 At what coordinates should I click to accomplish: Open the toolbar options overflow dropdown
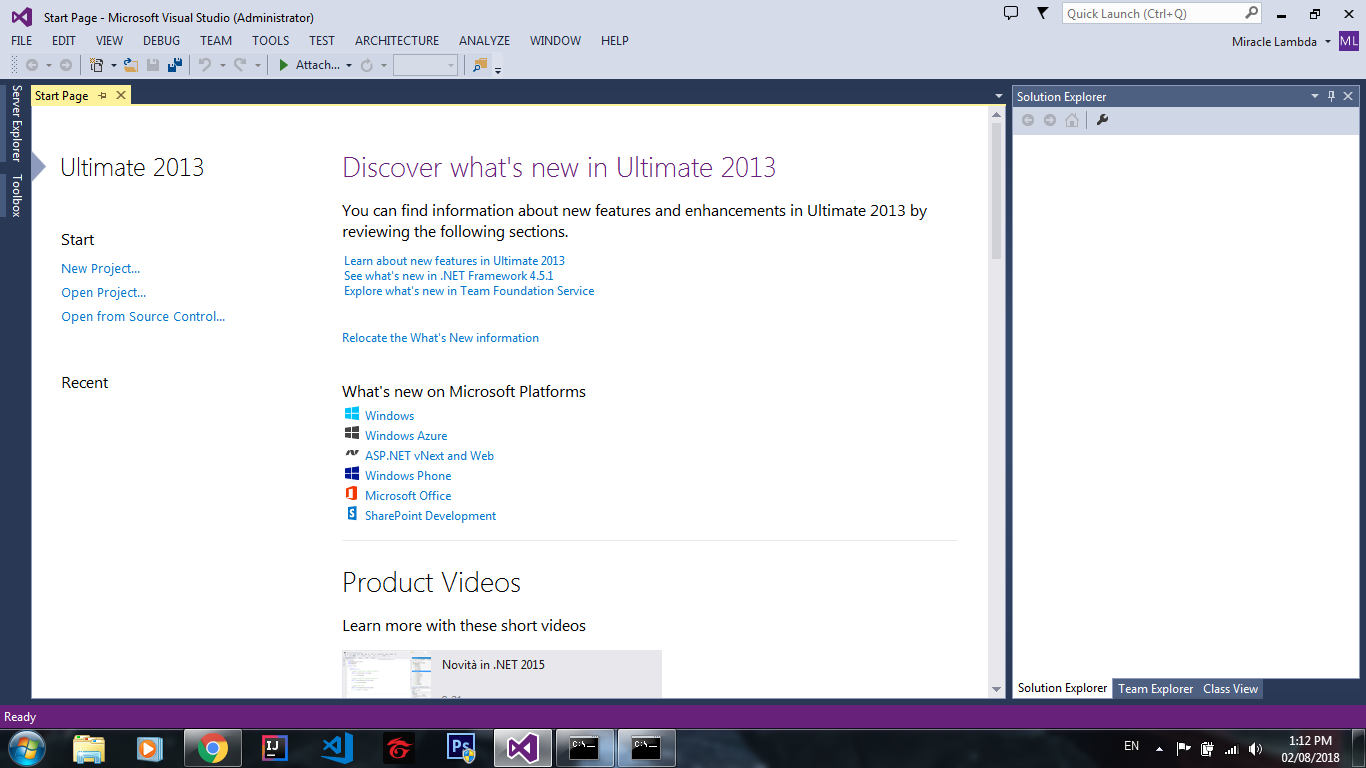[x=498, y=69]
